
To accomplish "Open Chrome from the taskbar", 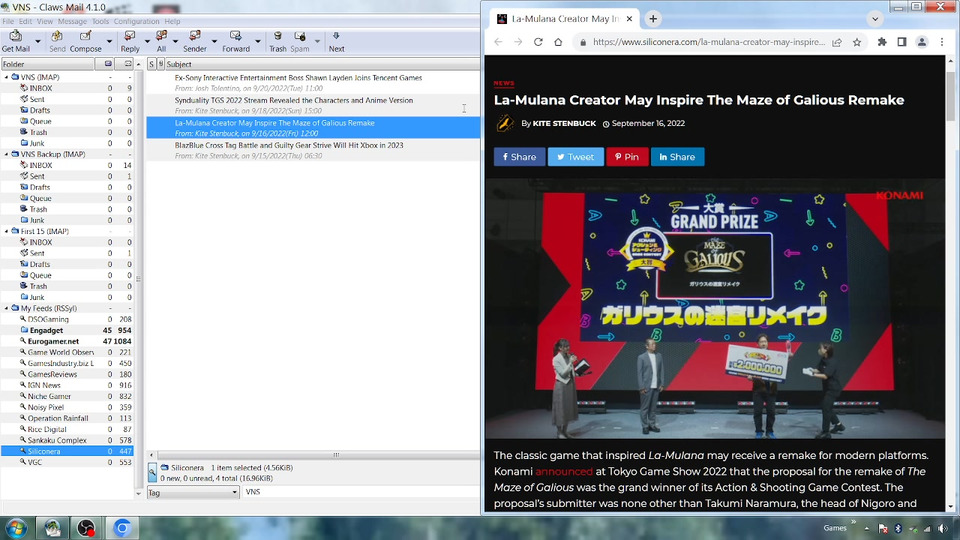I will tap(122, 528).
